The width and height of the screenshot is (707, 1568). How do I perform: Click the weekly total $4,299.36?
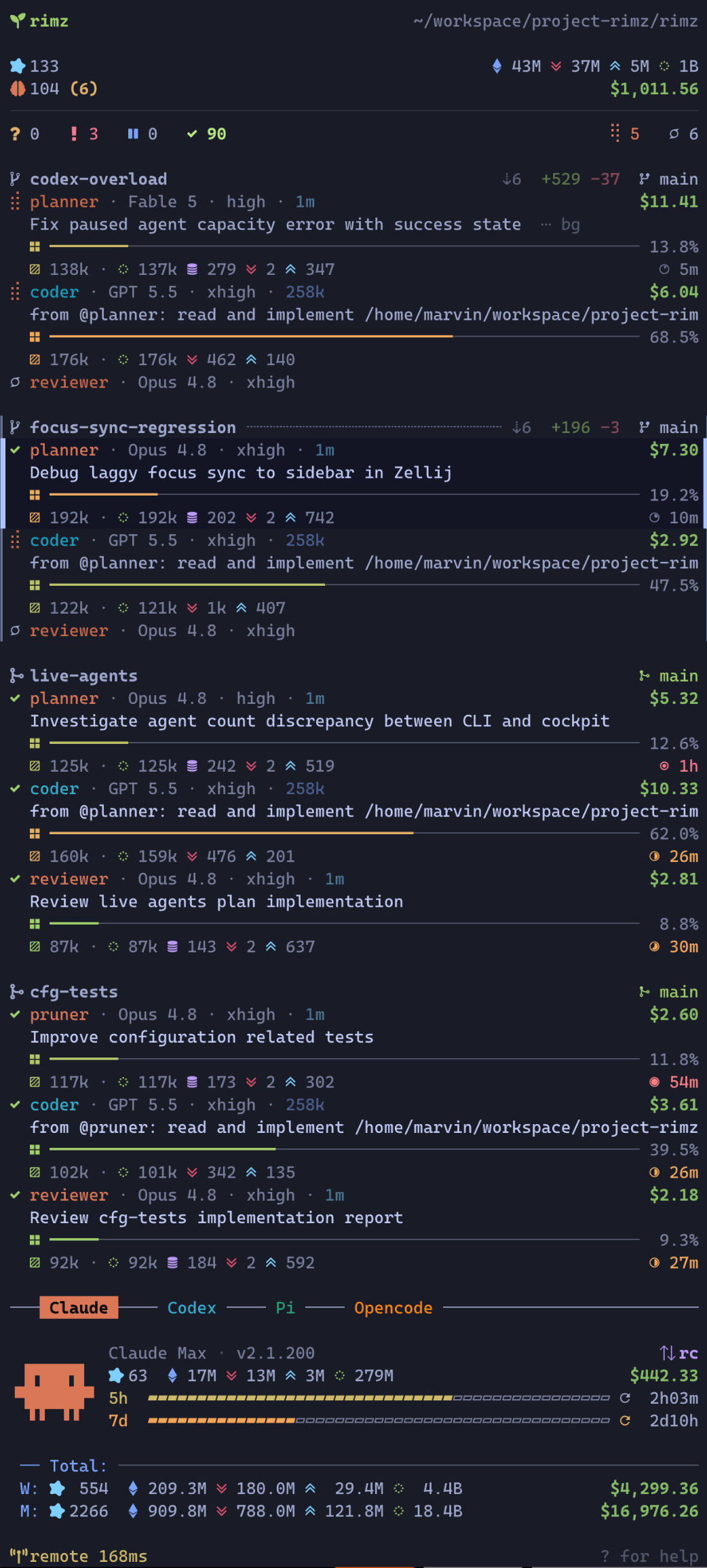coord(654,1489)
